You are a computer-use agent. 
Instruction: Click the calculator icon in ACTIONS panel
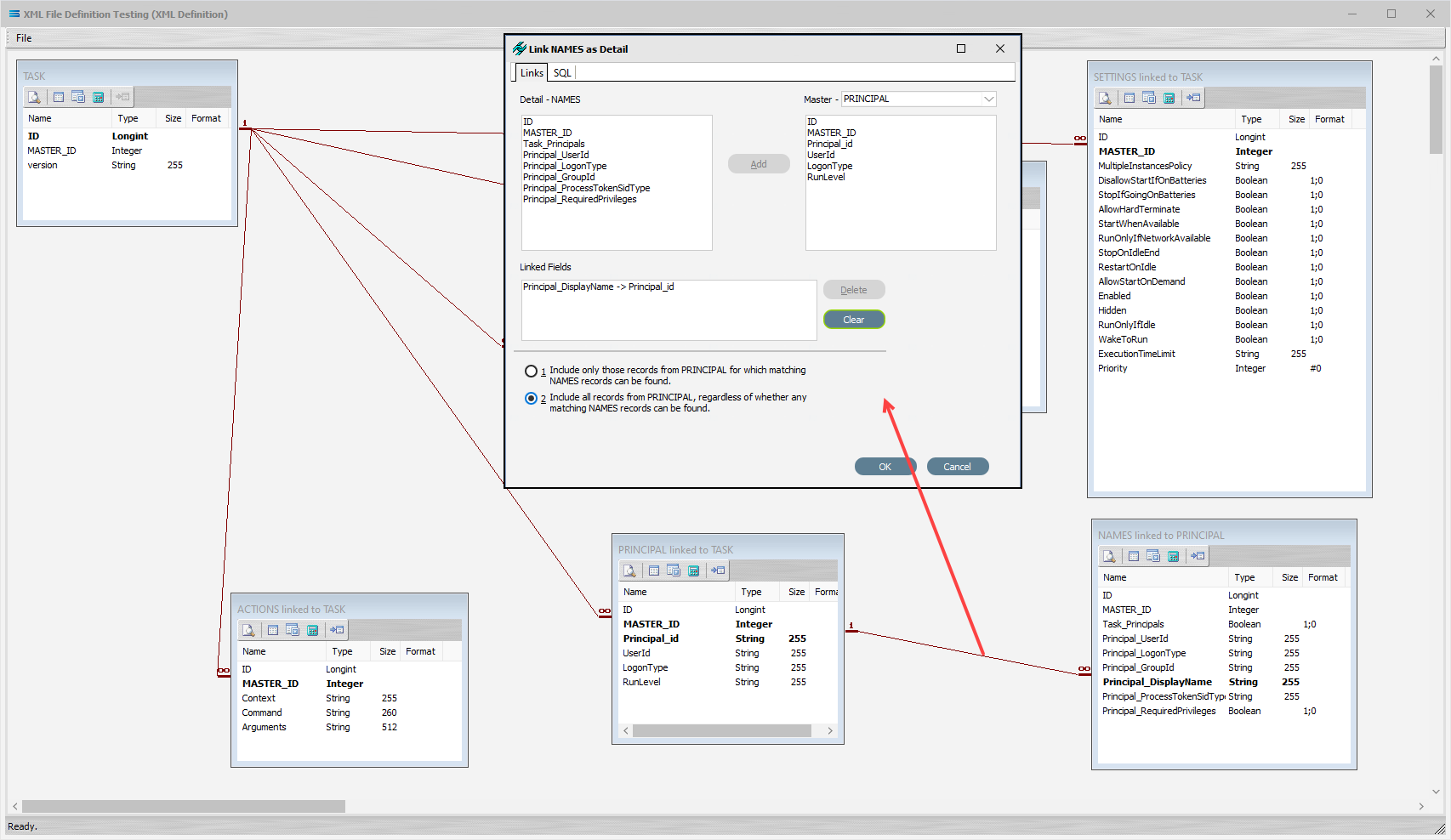[312, 631]
